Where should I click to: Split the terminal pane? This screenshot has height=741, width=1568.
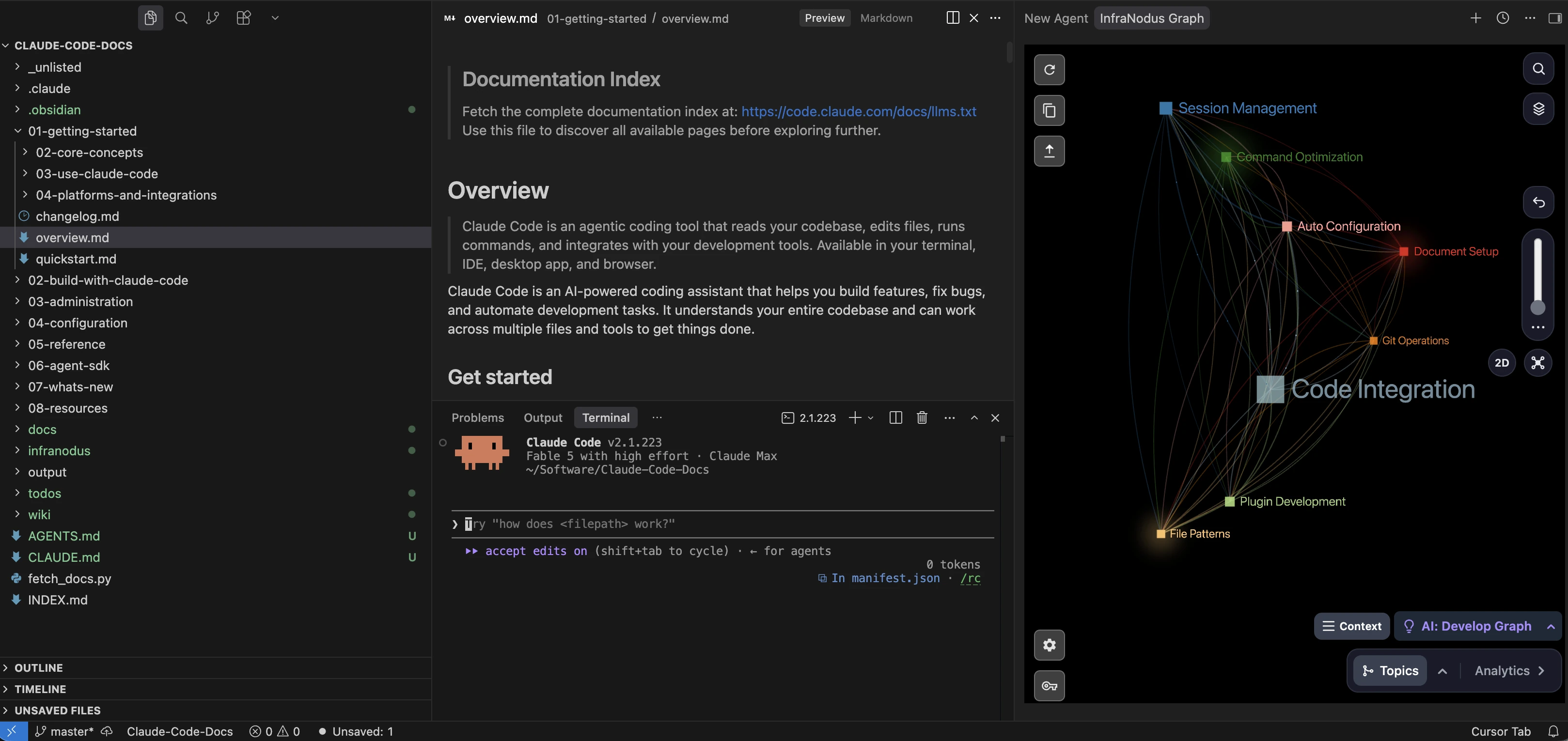pos(895,417)
